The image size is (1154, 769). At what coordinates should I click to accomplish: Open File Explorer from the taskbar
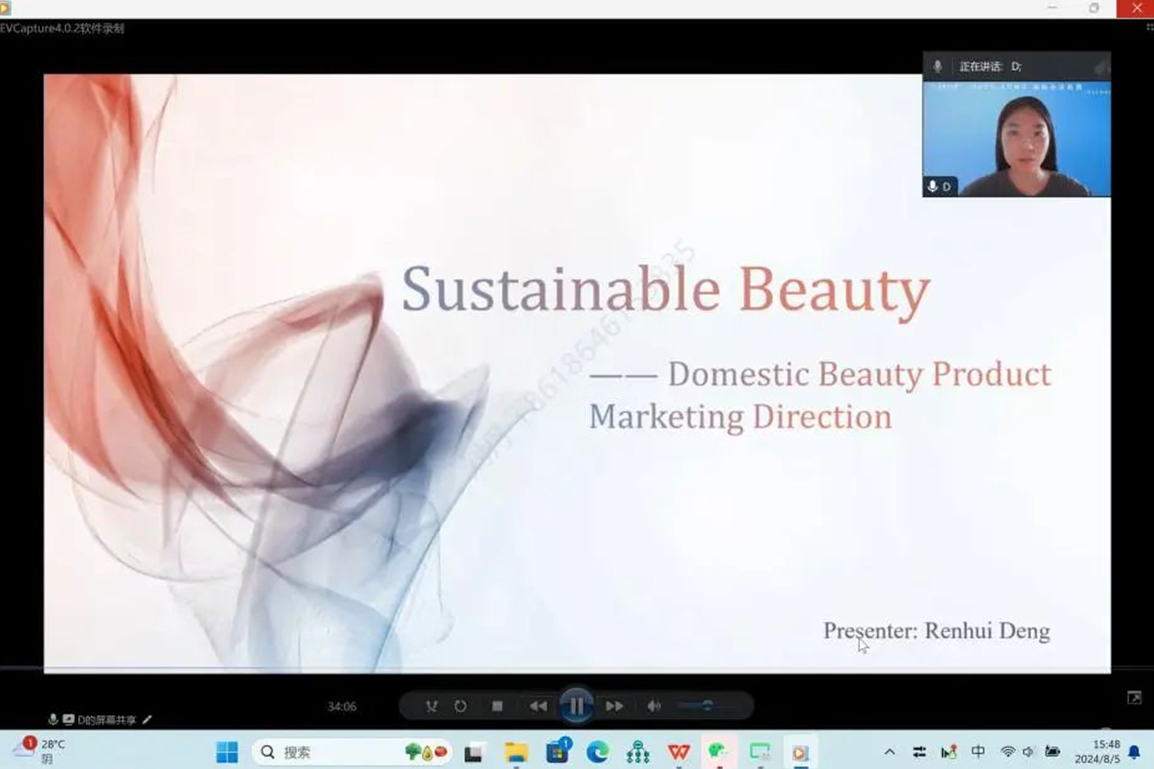pos(516,752)
